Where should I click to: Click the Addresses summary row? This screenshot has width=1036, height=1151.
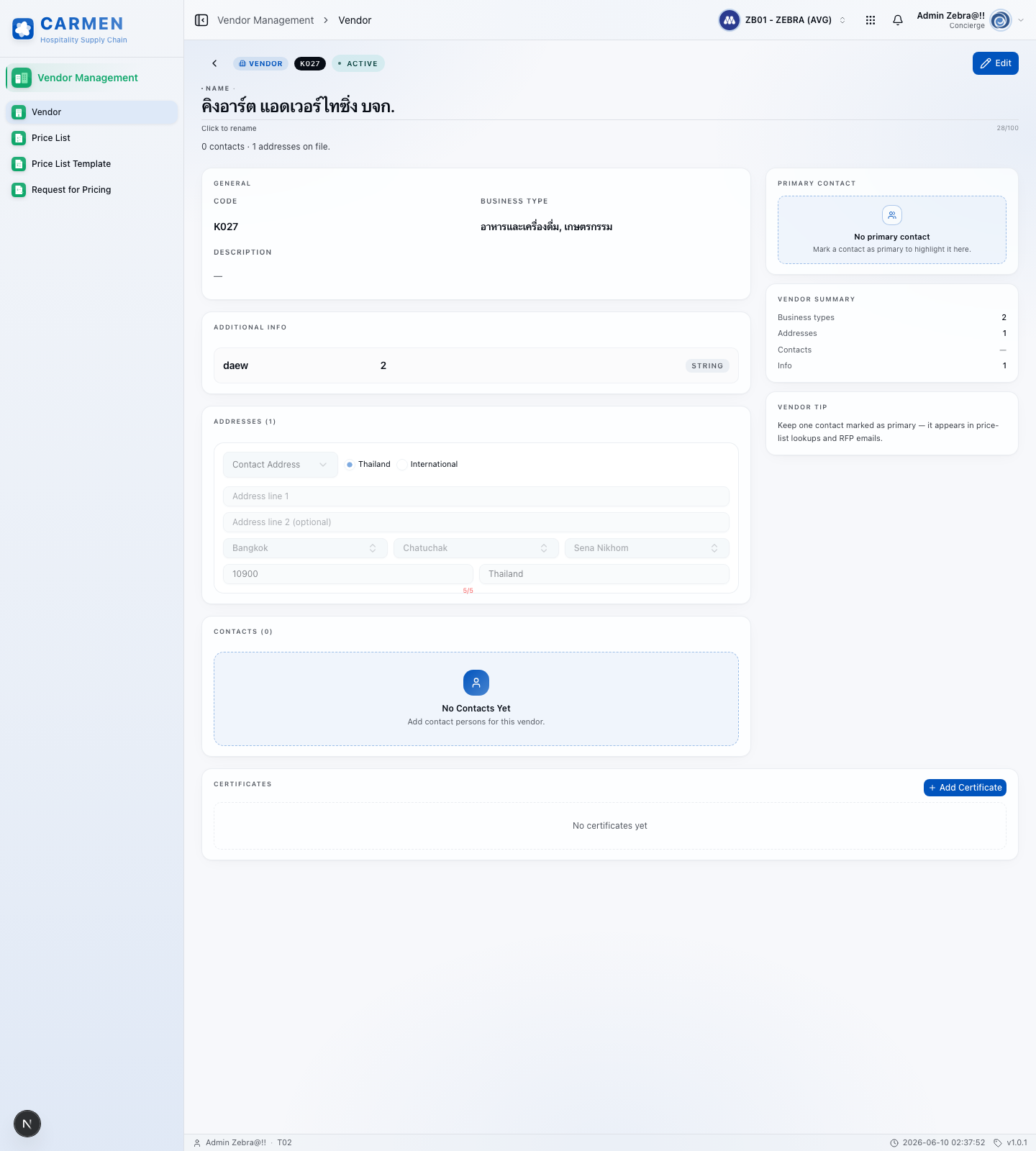coord(892,333)
